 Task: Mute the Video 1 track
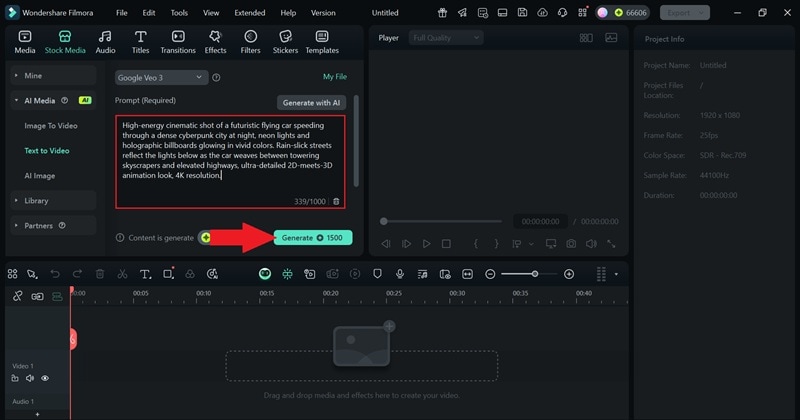coord(30,379)
